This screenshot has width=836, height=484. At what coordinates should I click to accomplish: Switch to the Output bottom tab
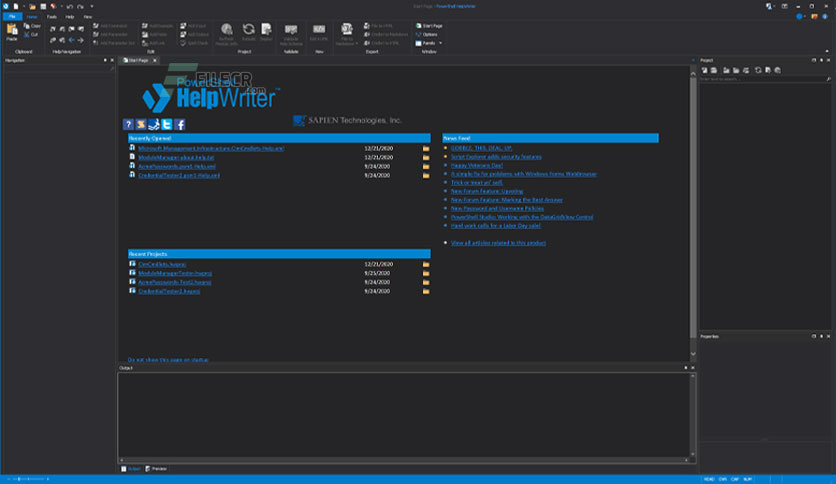pos(131,469)
